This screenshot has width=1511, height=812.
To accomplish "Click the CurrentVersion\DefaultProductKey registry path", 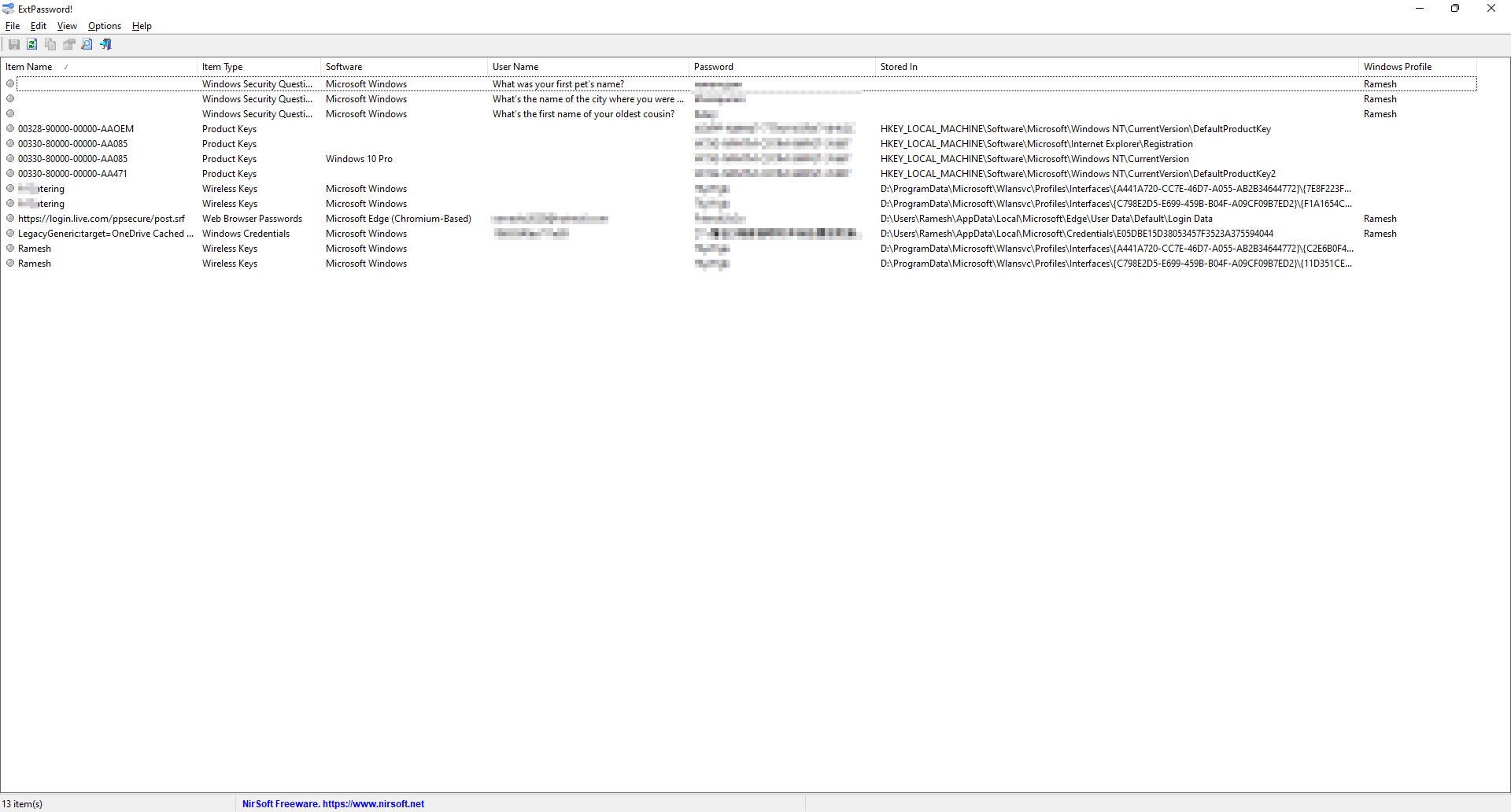I will pyautogui.click(x=1076, y=129).
